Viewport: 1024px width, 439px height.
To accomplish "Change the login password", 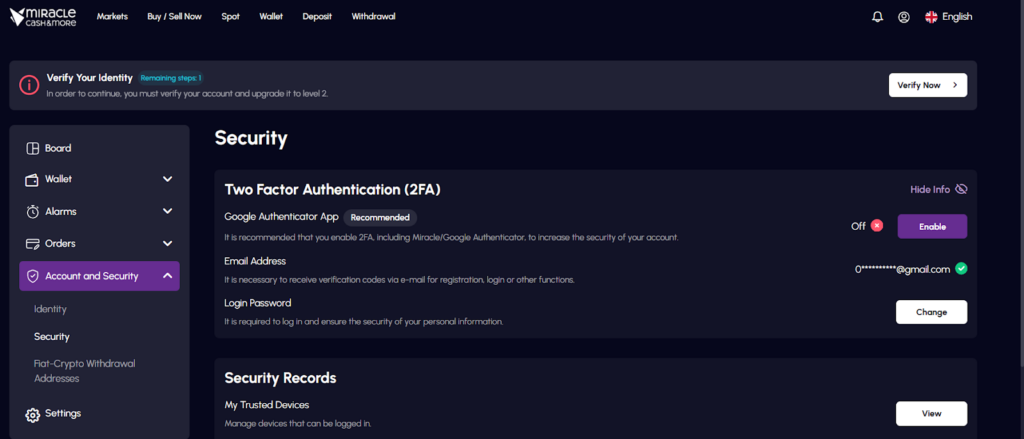I will coord(931,312).
